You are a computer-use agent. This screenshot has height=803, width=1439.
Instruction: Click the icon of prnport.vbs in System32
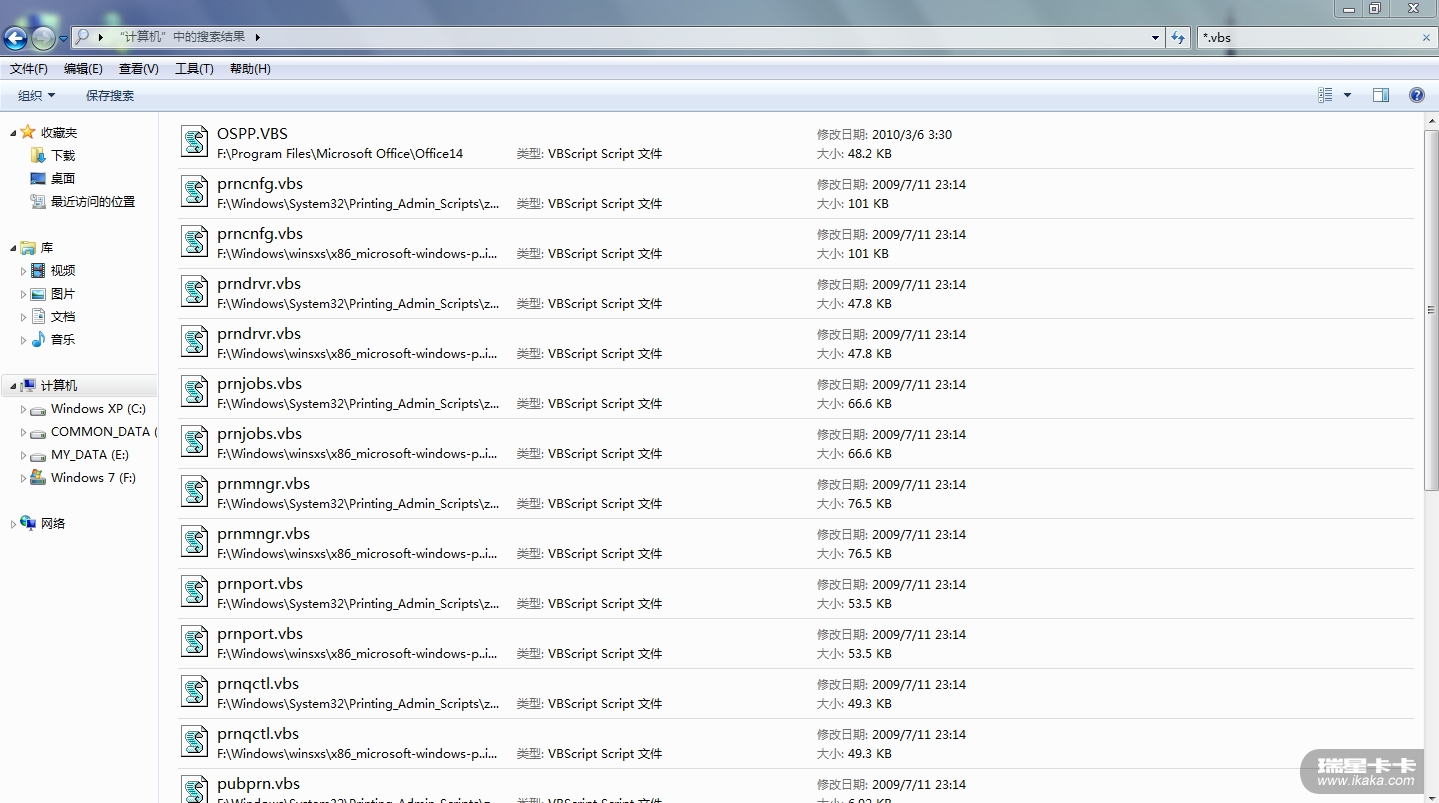click(x=194, y=591)
